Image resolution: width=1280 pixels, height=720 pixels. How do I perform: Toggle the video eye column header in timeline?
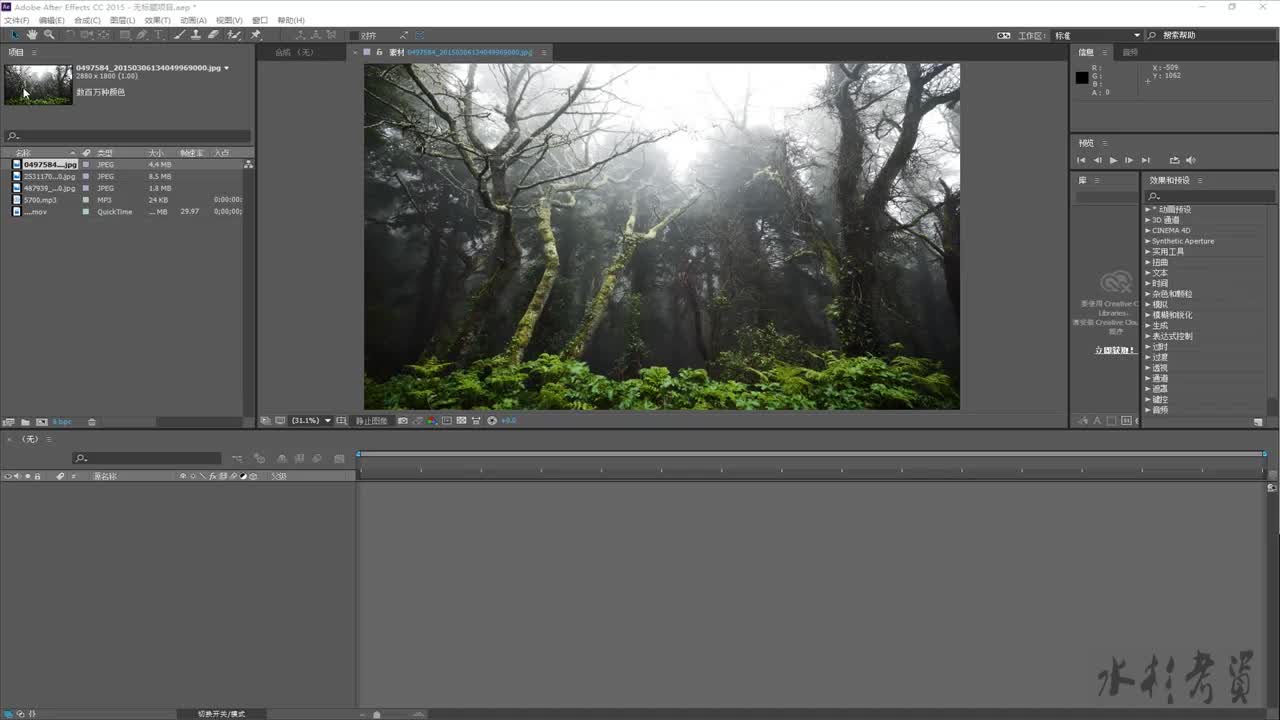[x=7, y=476]
